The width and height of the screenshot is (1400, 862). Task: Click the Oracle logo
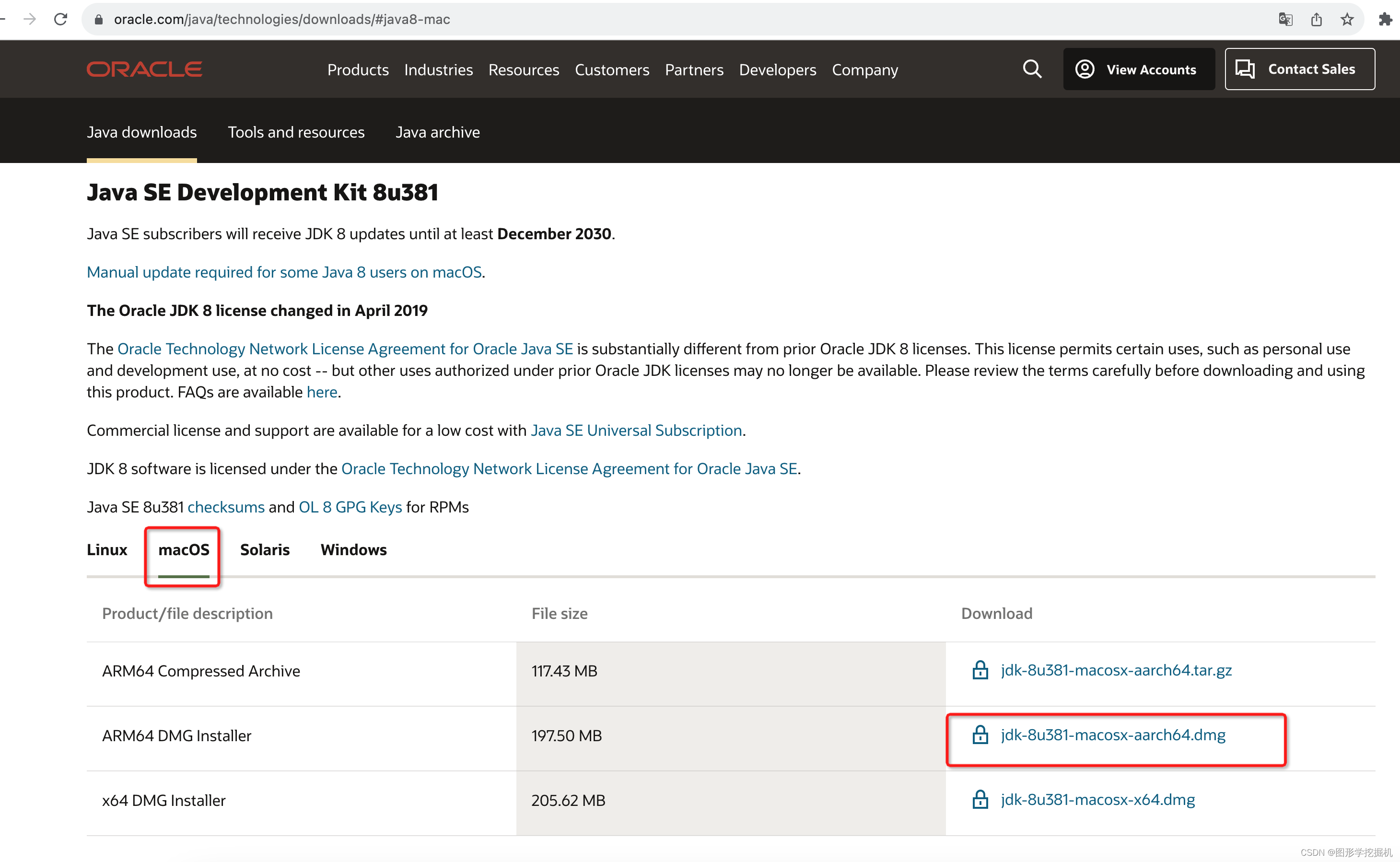(144, 69)
